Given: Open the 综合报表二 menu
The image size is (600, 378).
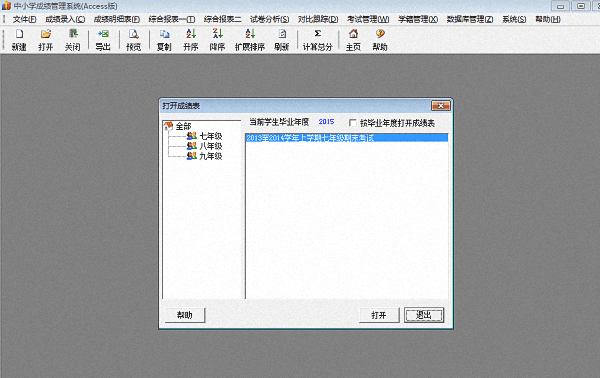Looking at the screenshot, I should point(222,19).
